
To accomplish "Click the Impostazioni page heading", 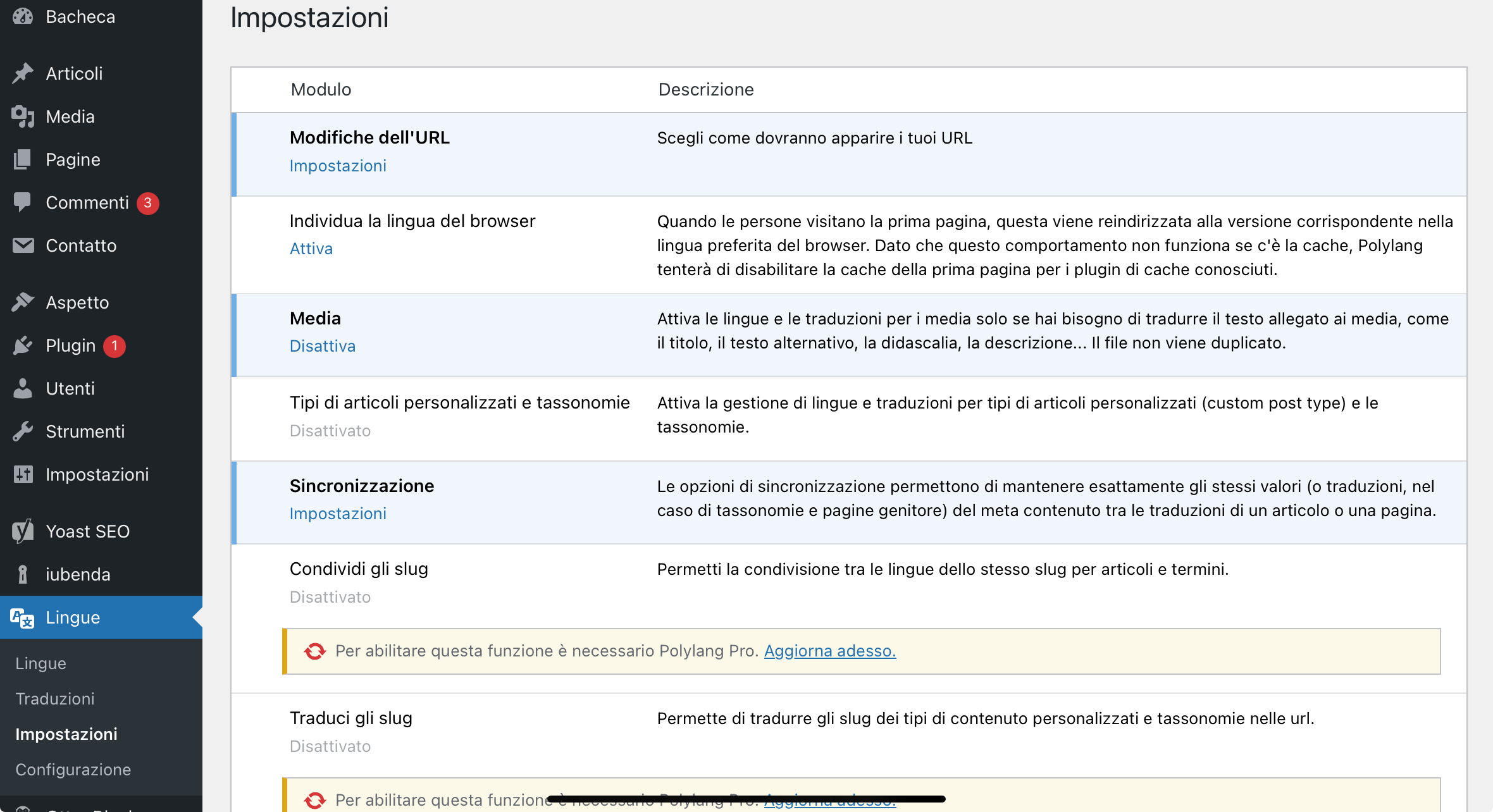I will click(309, 17).
